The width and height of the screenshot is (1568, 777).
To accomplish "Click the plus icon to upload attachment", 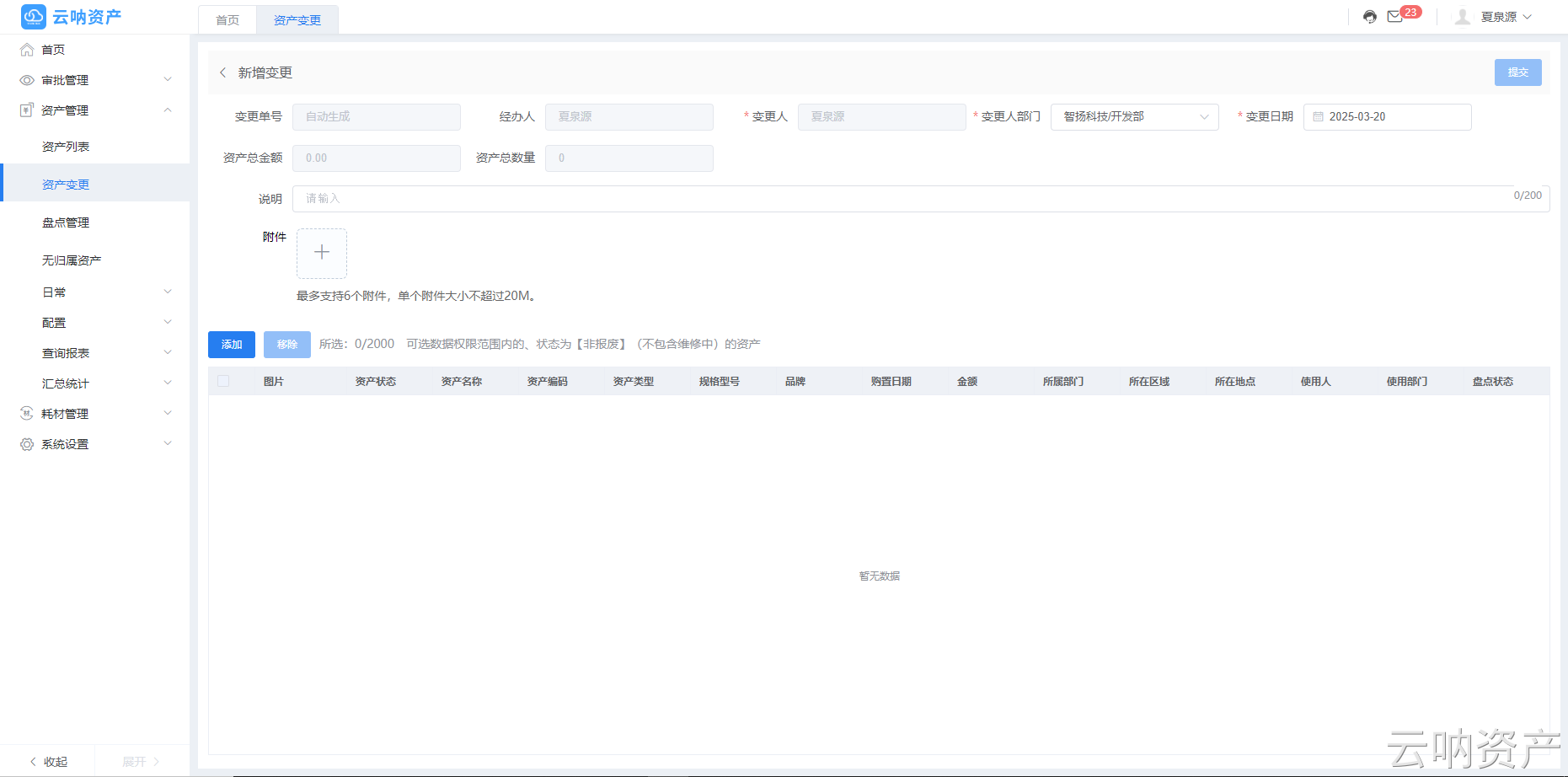I will pyautogui.click(x=322, y=253).
